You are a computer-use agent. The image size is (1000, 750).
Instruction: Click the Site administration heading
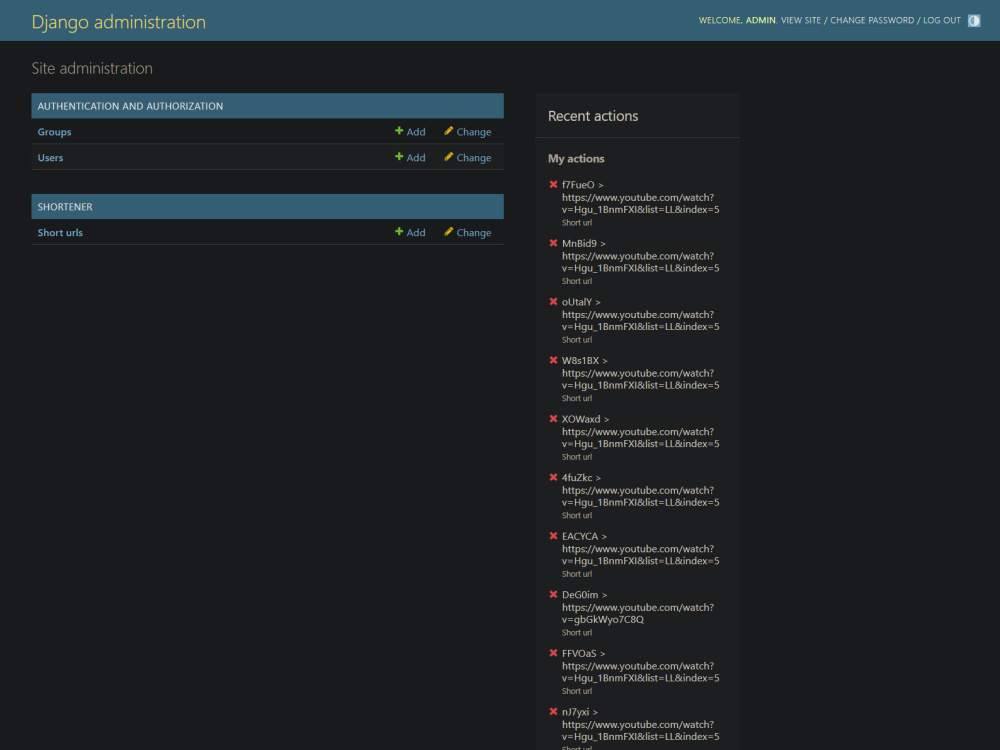pyautogui.click(x=92, y=68)
